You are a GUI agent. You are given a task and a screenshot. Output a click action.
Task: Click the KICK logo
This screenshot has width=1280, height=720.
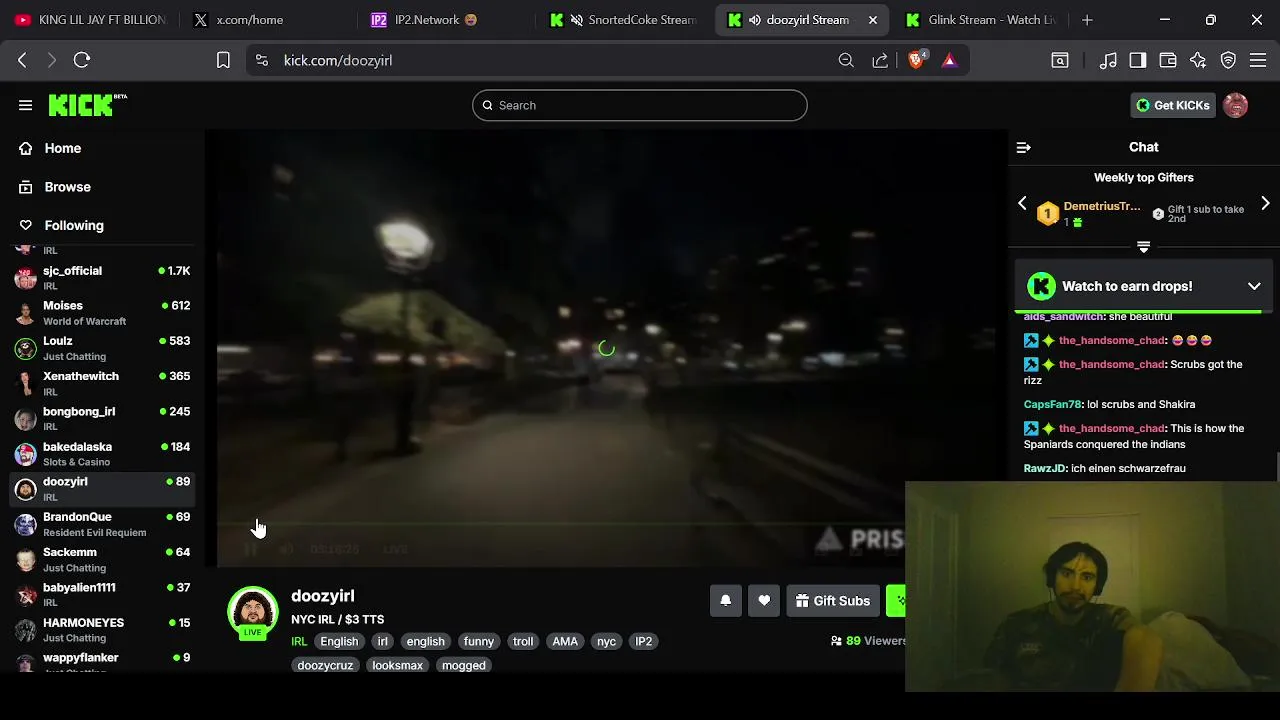87,105
